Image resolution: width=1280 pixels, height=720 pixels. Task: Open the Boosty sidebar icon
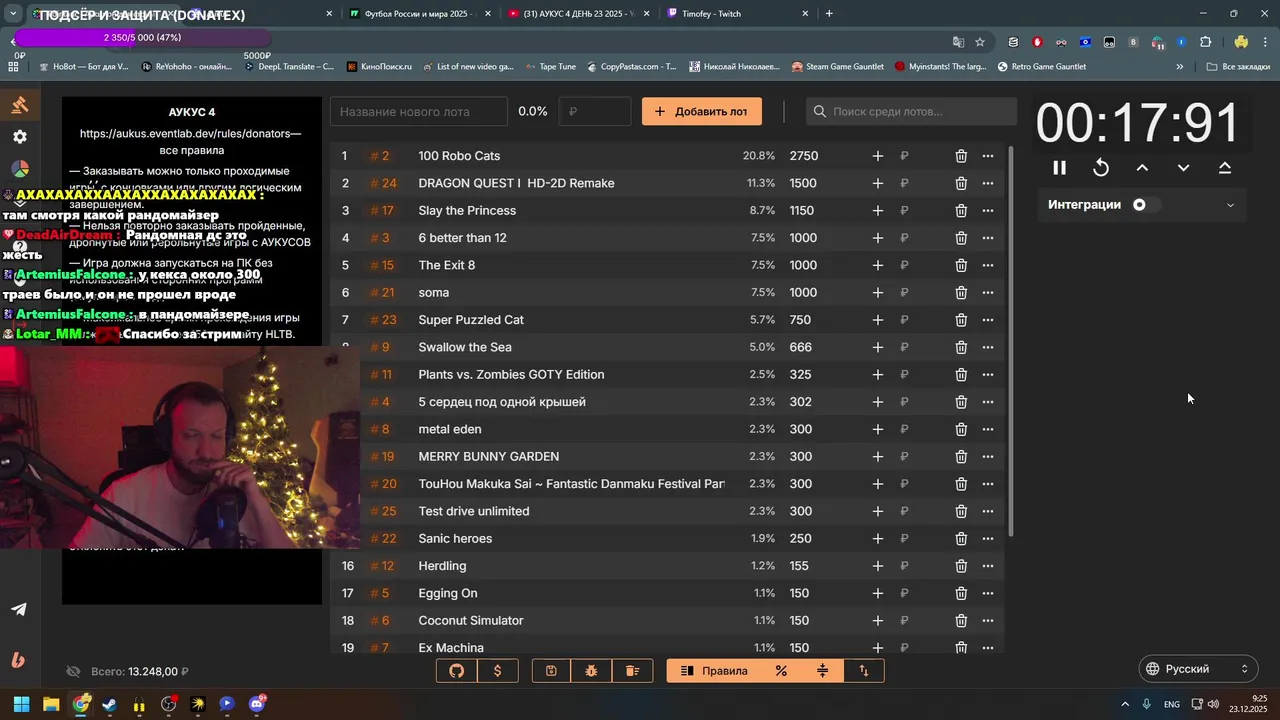coord(19,660)
